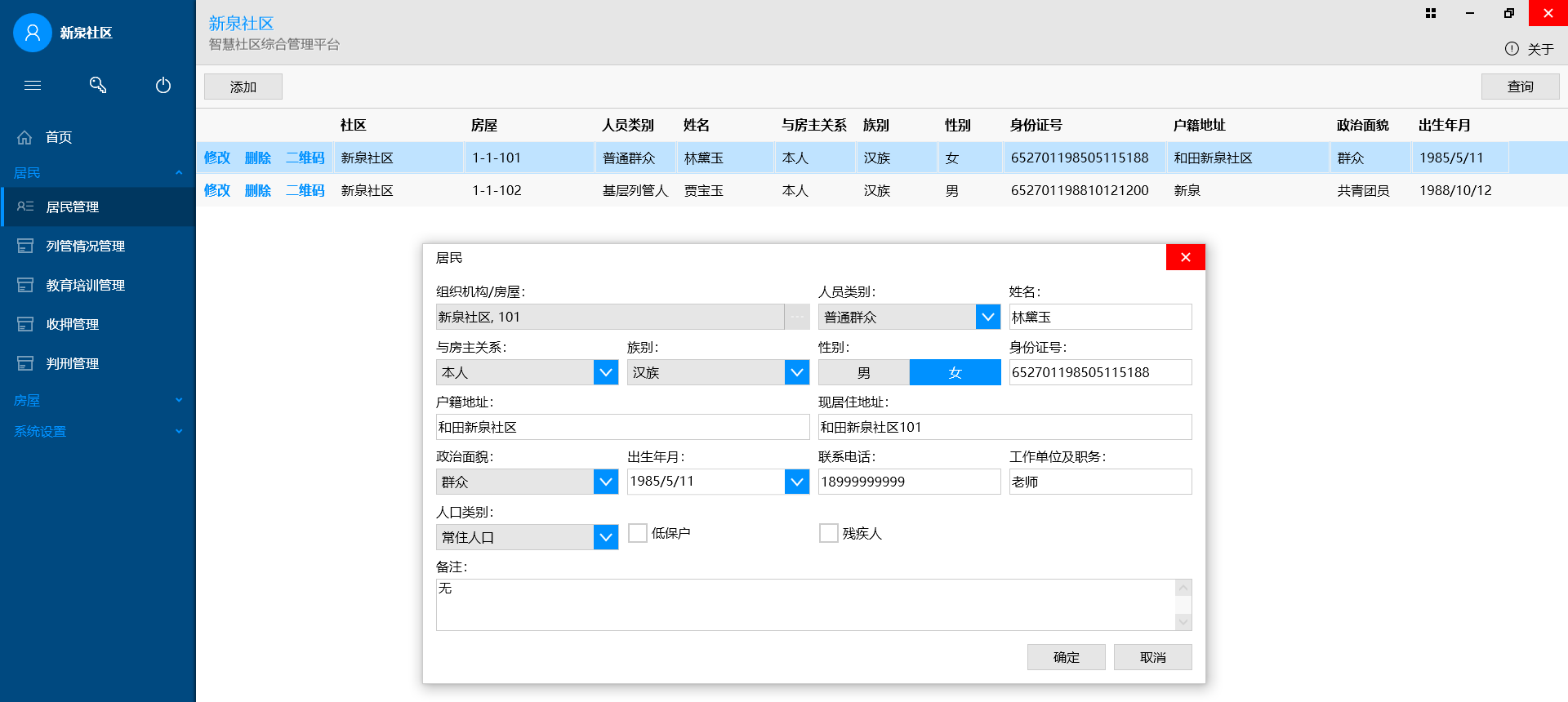1568x702 pixels.
Task: Check the 残疾人 checkbox
Action: [829, 533]
